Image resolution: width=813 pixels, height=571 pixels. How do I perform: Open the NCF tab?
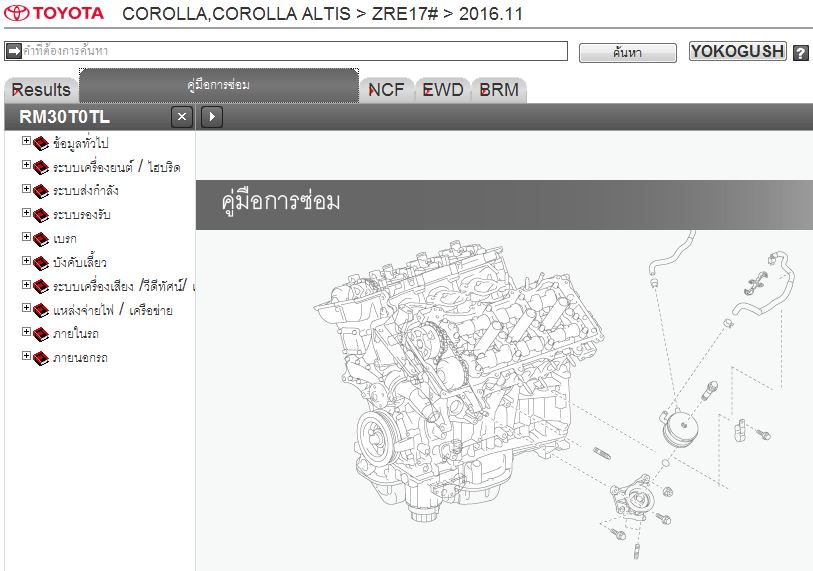(386, 90)
